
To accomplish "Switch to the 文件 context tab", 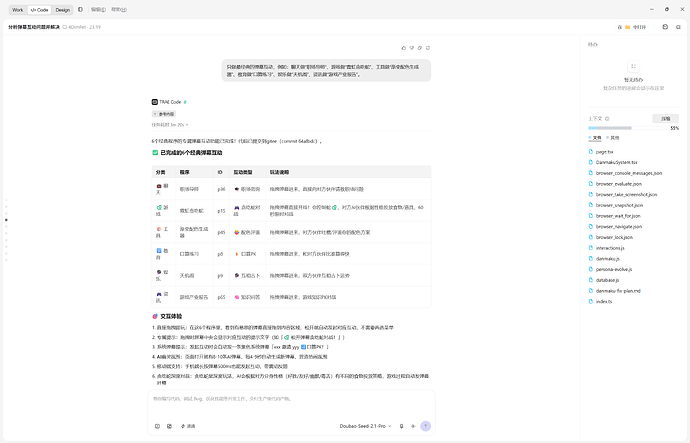I will 595,138.
